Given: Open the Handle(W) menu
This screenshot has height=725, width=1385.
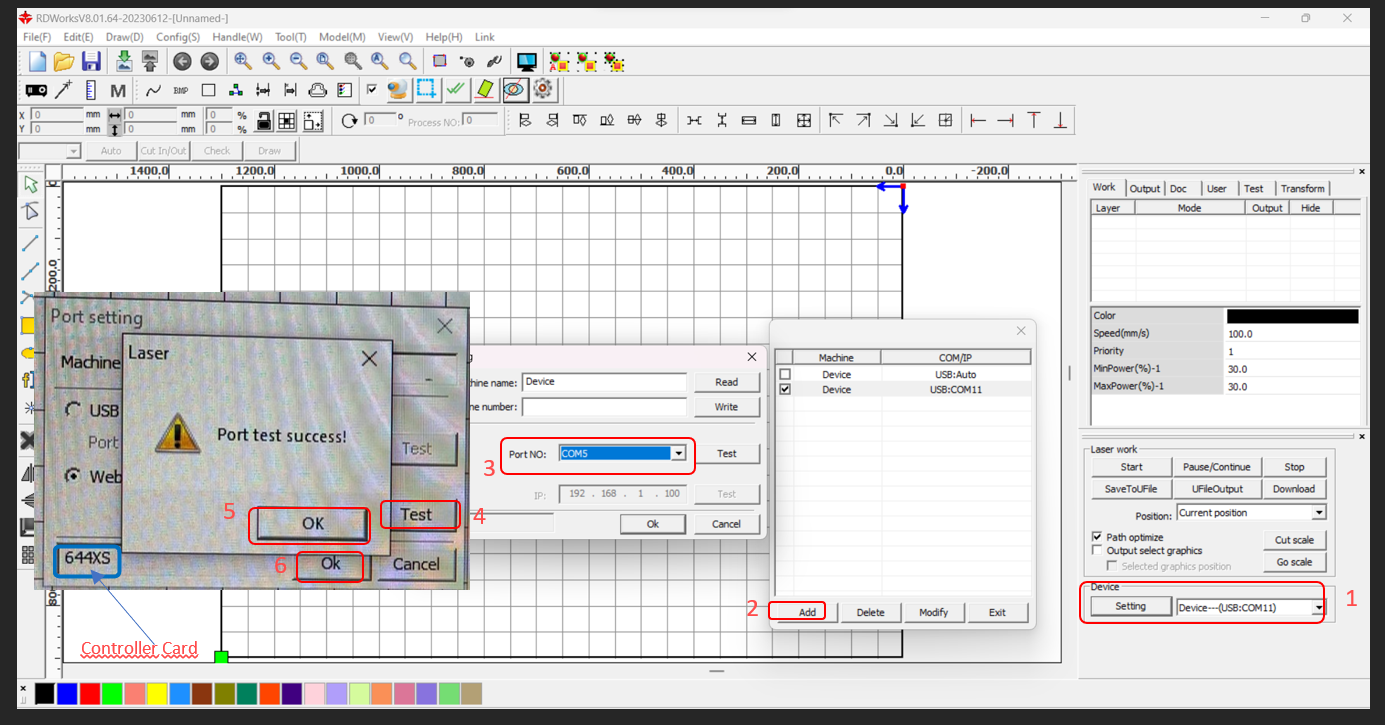Looking at the screenshot, I should 237,37.
